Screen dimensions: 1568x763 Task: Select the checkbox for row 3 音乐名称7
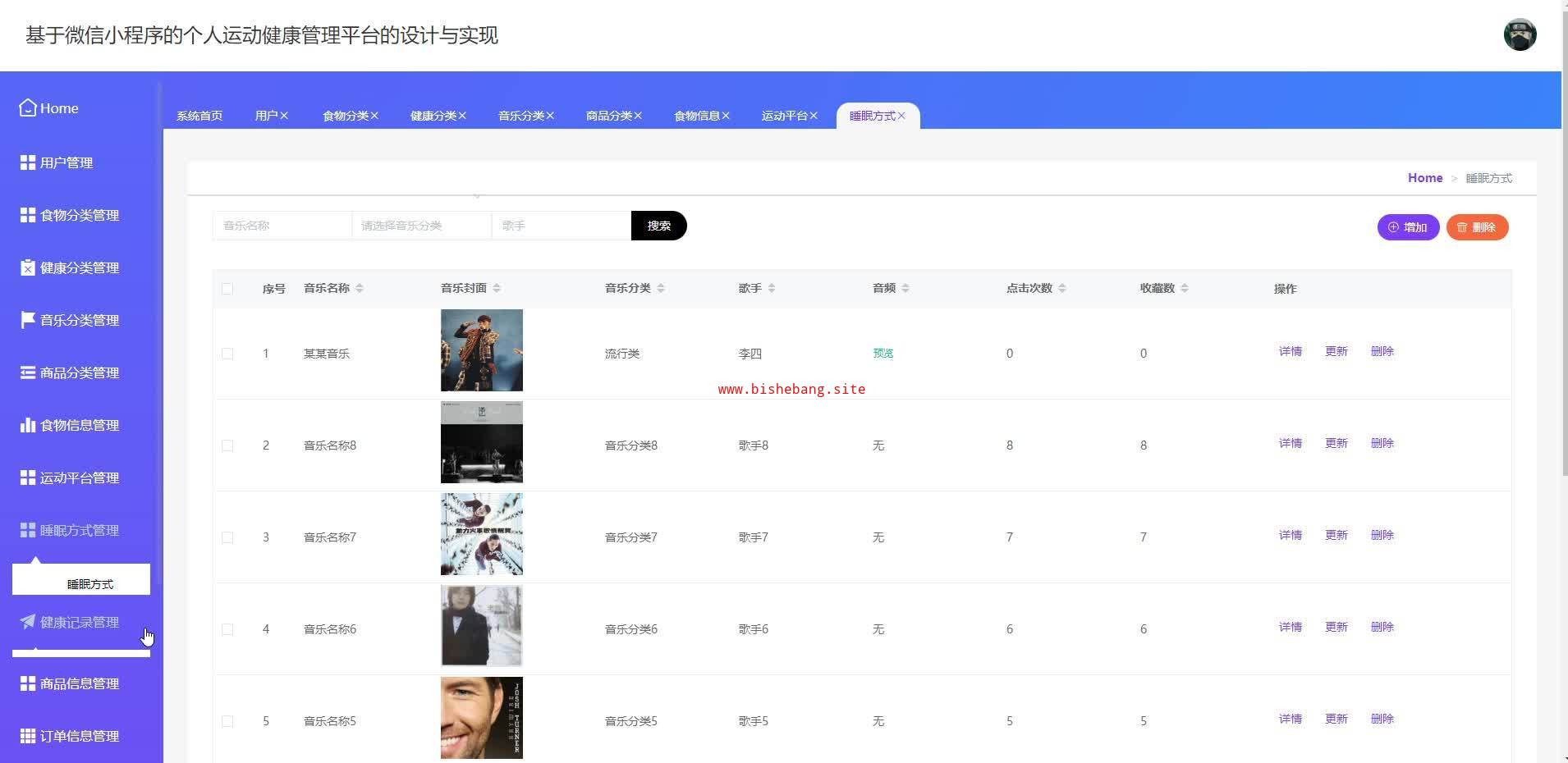[x=227, y=537]
